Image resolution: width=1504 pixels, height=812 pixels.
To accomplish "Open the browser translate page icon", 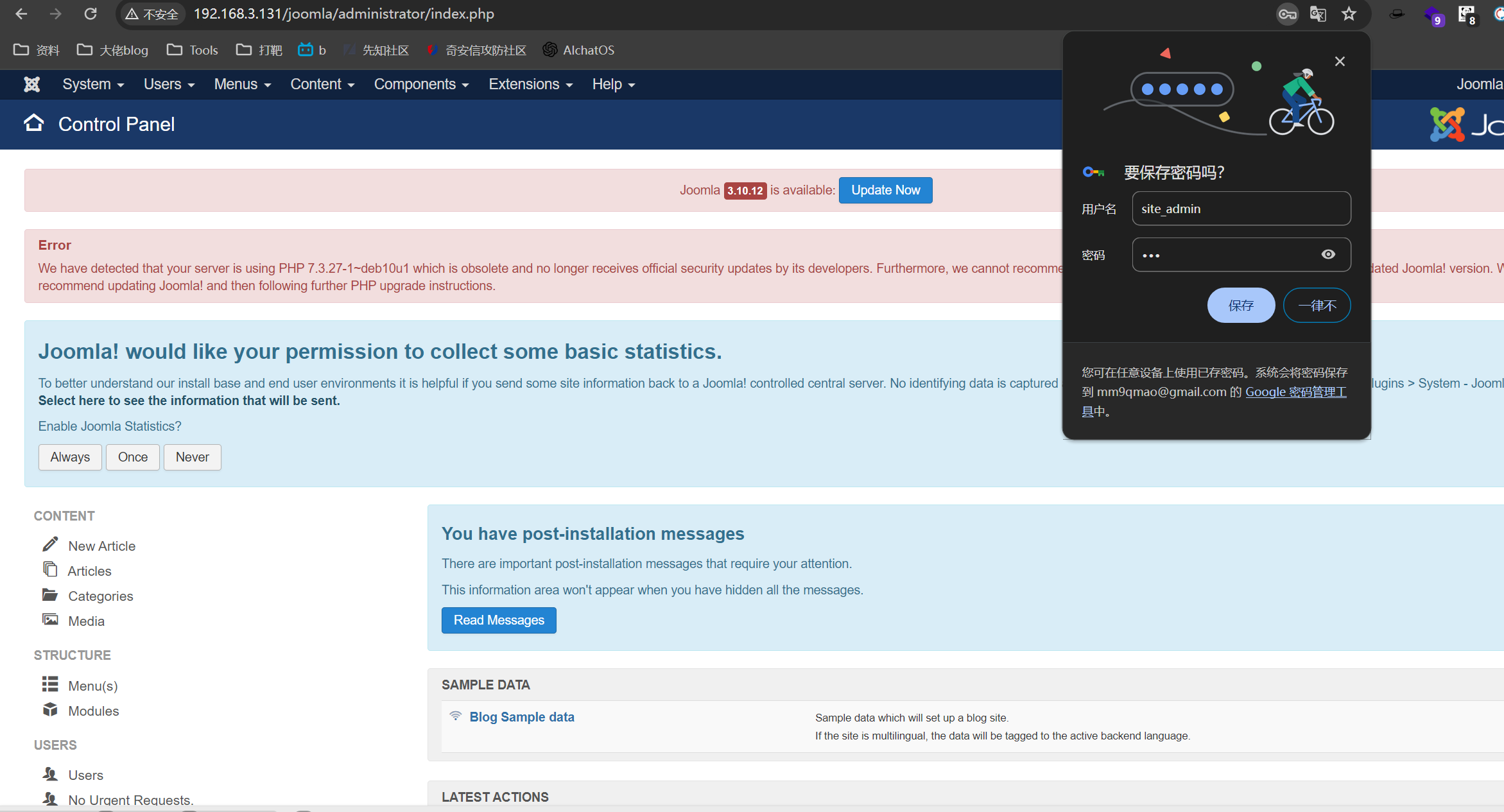I will coord(1318,14).
